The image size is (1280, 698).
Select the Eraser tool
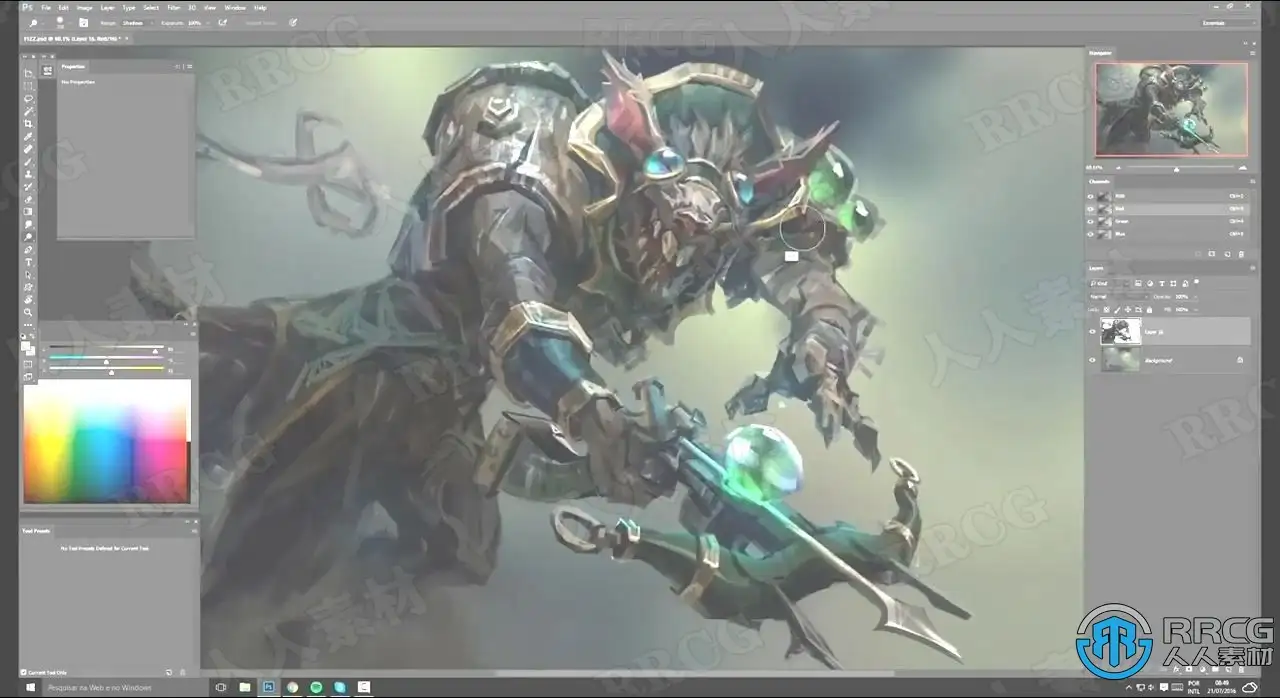click(28, 199)
